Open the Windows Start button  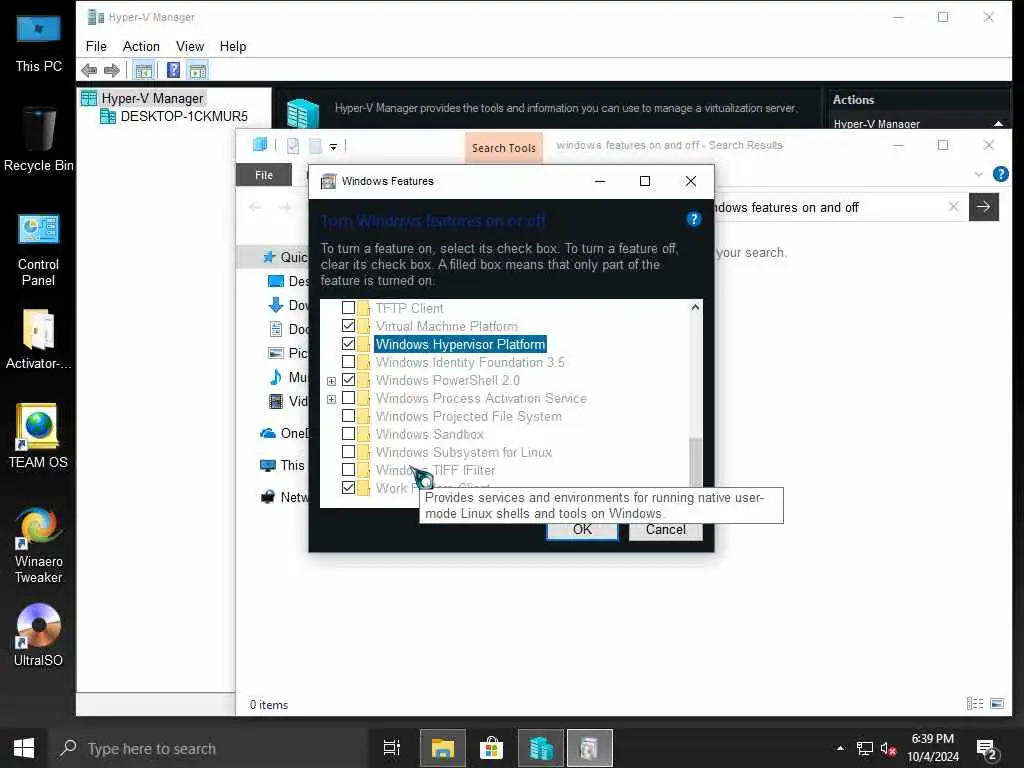coord(24,748)
